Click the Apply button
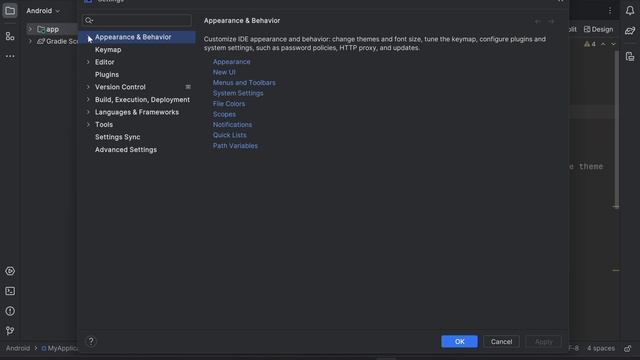 (x=543, y=342)
